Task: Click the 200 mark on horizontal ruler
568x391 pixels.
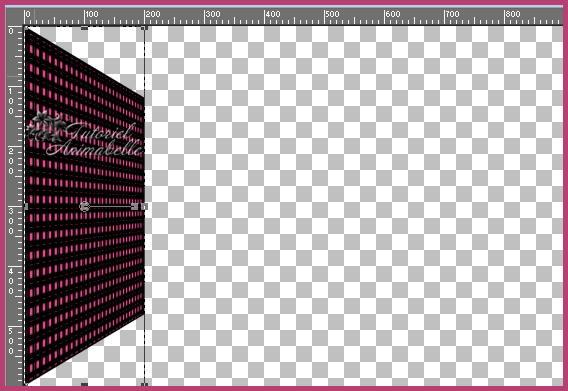Action: pyautogui.click(x=152, y=14)
